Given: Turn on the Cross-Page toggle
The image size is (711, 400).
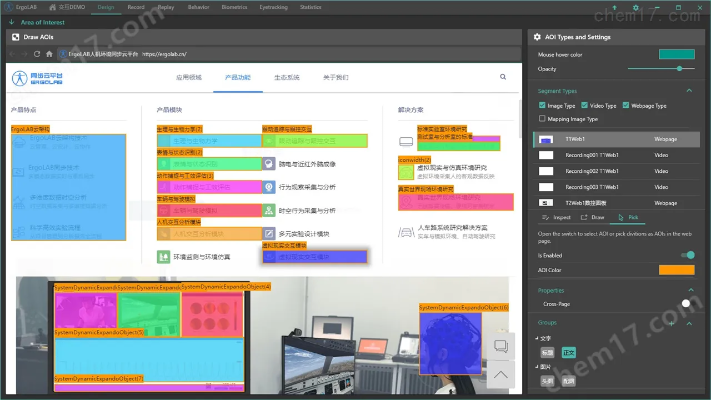Looking at the screenshot, I should pyautogui.click(x=687, y=303).
